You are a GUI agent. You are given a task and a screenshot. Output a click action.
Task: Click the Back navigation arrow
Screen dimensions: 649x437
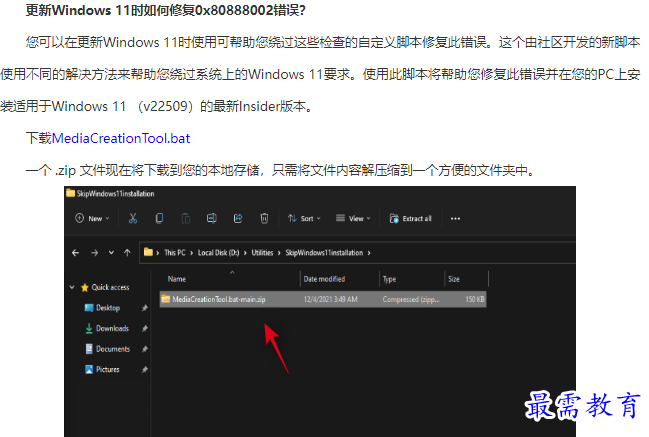coord(75,253)
